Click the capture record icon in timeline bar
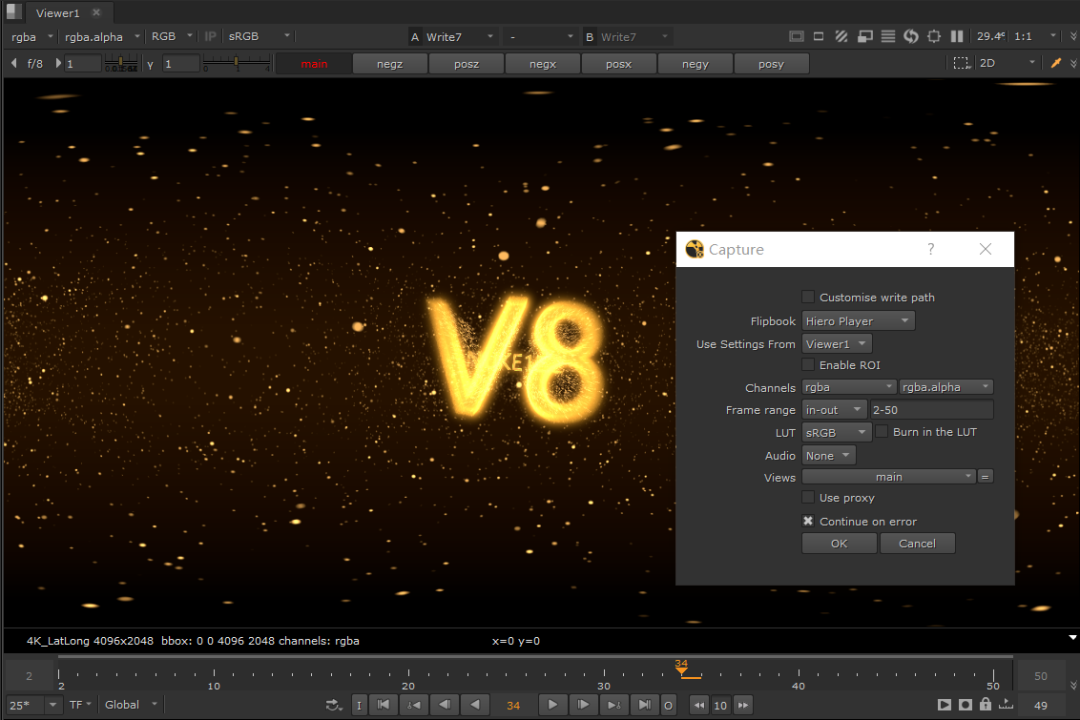The height and width of the screenshot is (720, 1080). pos(965,705)
